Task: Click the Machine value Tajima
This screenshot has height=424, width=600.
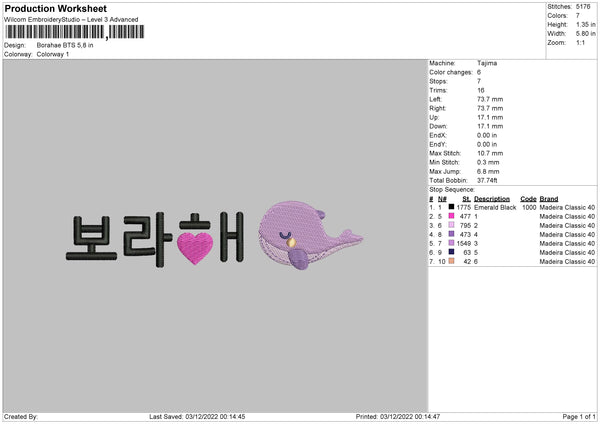Action: tap(487, 63)
